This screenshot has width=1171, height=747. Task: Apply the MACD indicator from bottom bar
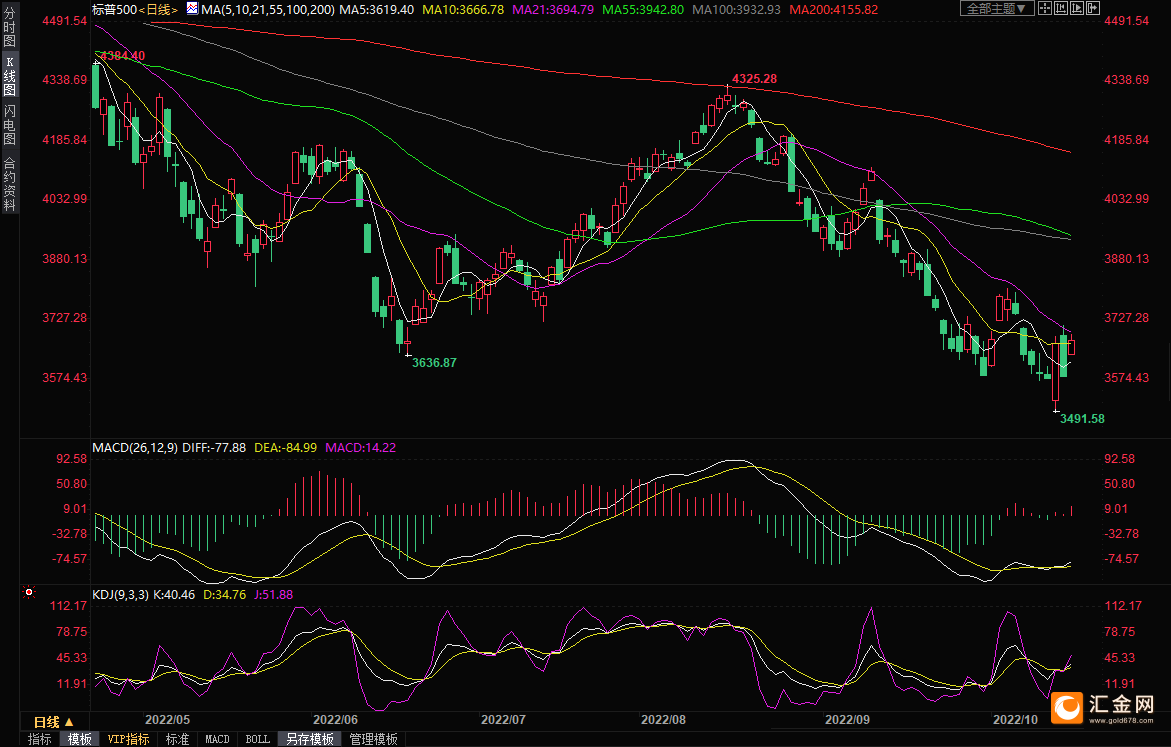coord(217,739)
